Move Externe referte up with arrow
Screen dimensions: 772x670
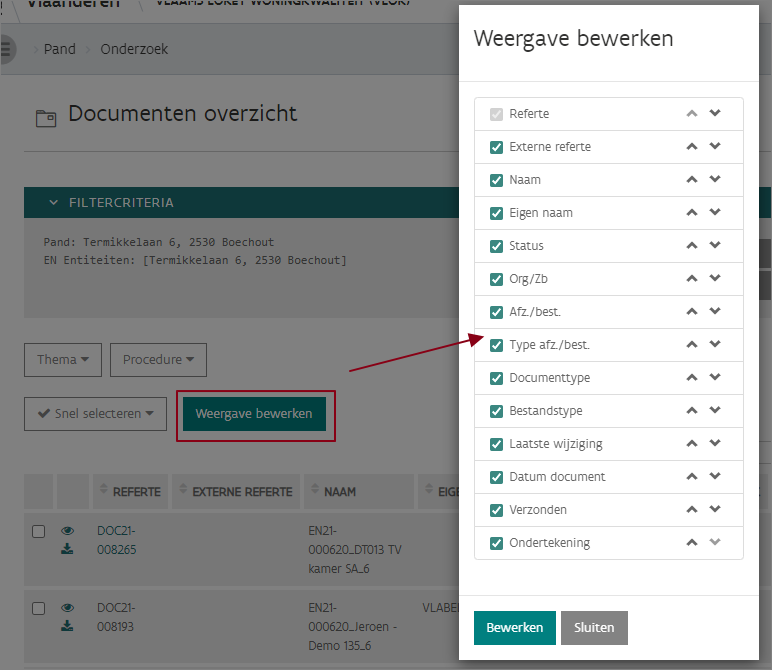(x=691, y=147)
